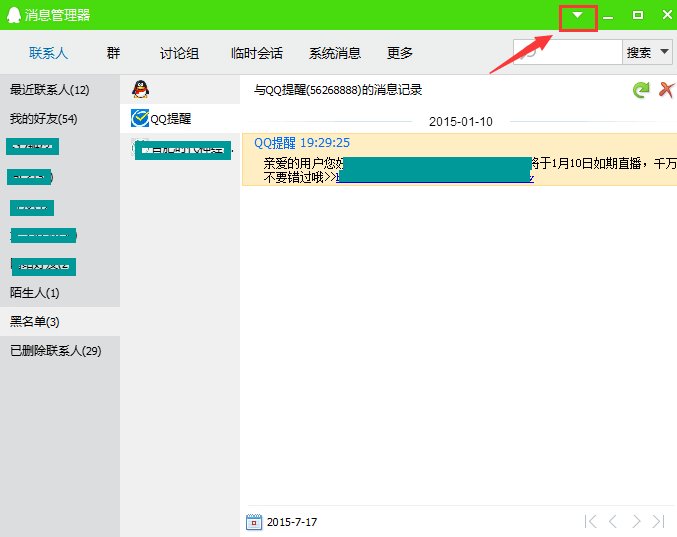
Task: Go to last page of records
Action: [x=658, y=521]
